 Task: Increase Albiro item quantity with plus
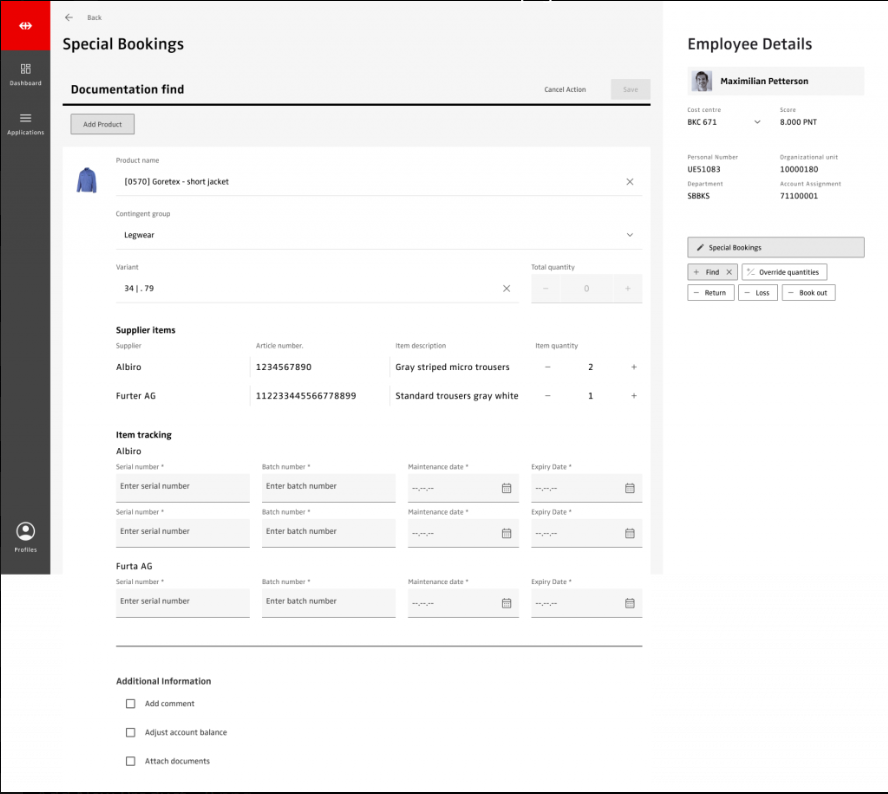[633, 367]
